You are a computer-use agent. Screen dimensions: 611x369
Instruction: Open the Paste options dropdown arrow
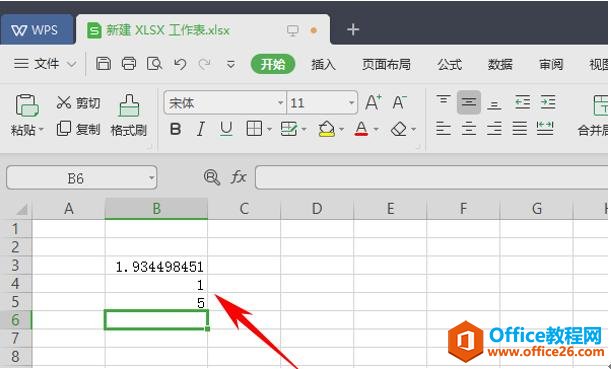tap(41, 129)
